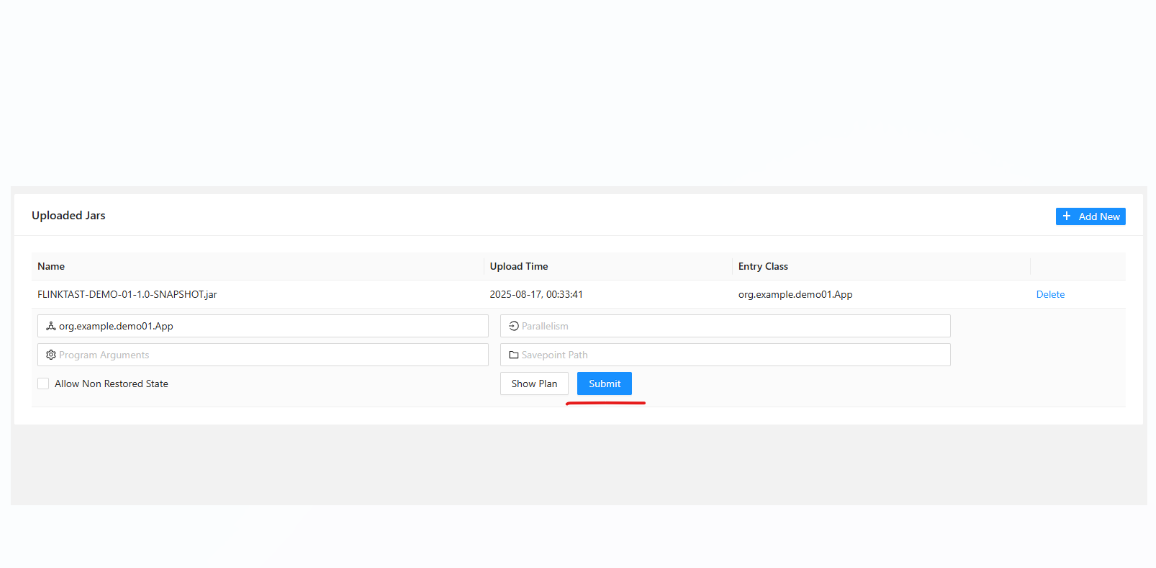Edit the org.example.demo01.App entry class field
The width and height of the screenshot is (1156, 568).
(x=263, y=326)
